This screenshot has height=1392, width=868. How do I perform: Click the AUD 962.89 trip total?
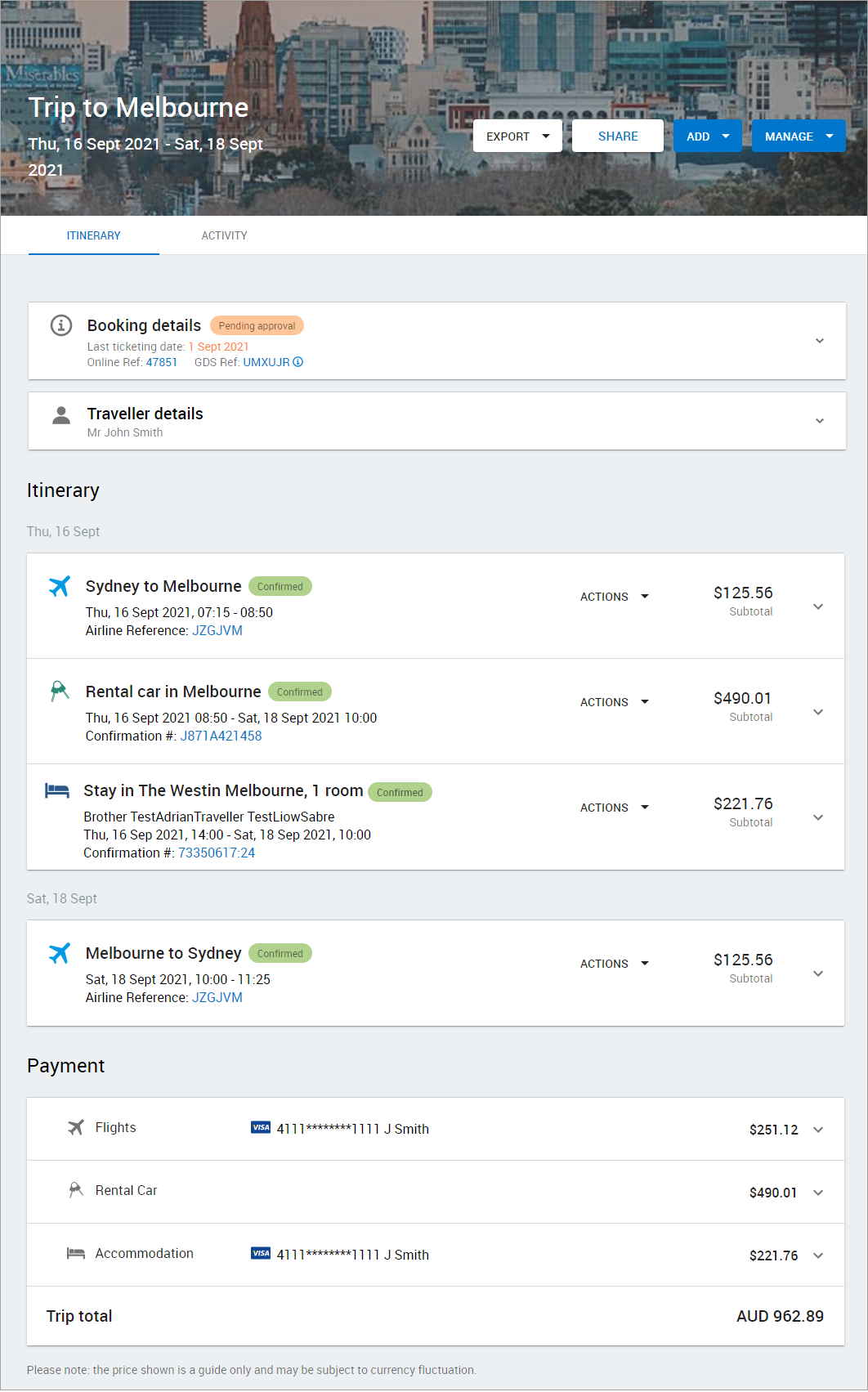[781, 1316]
